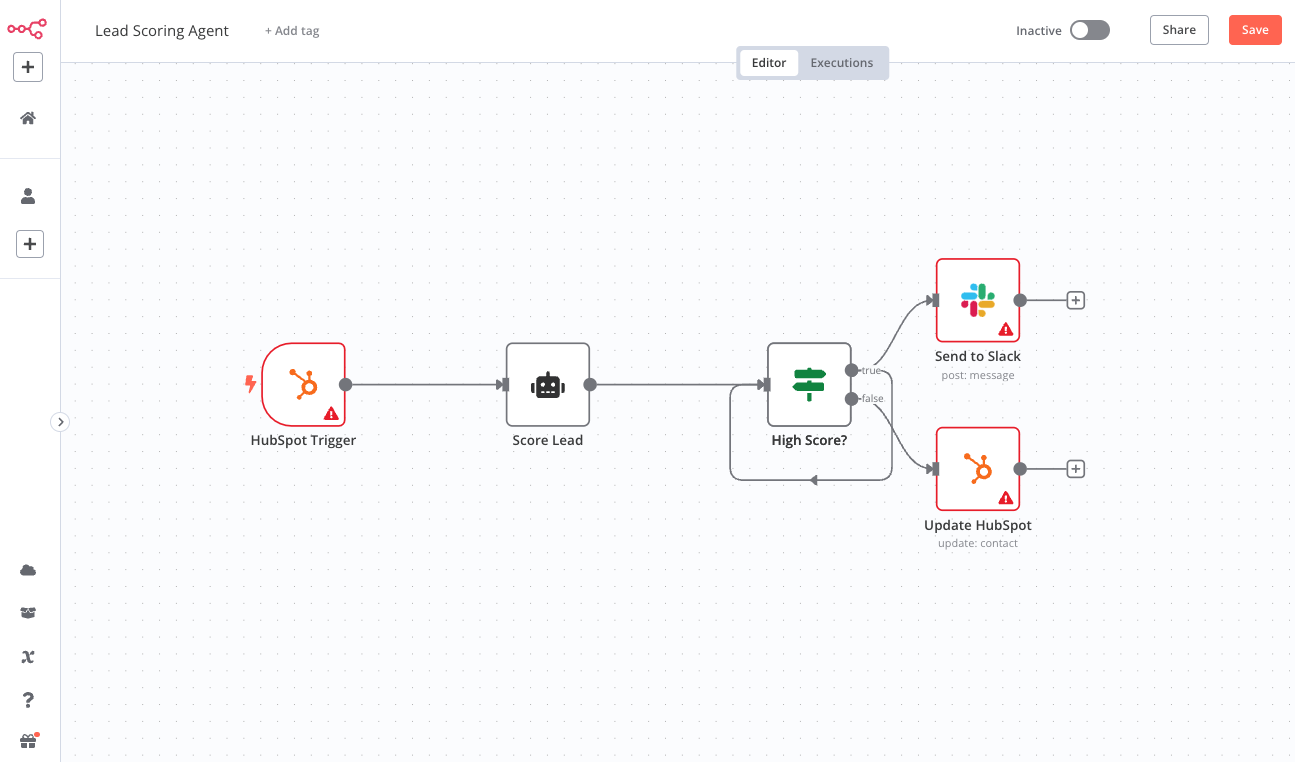This screenshot has height=762, width=1295.
Task: Click the High Score? label text
Action: pos(809,440)
